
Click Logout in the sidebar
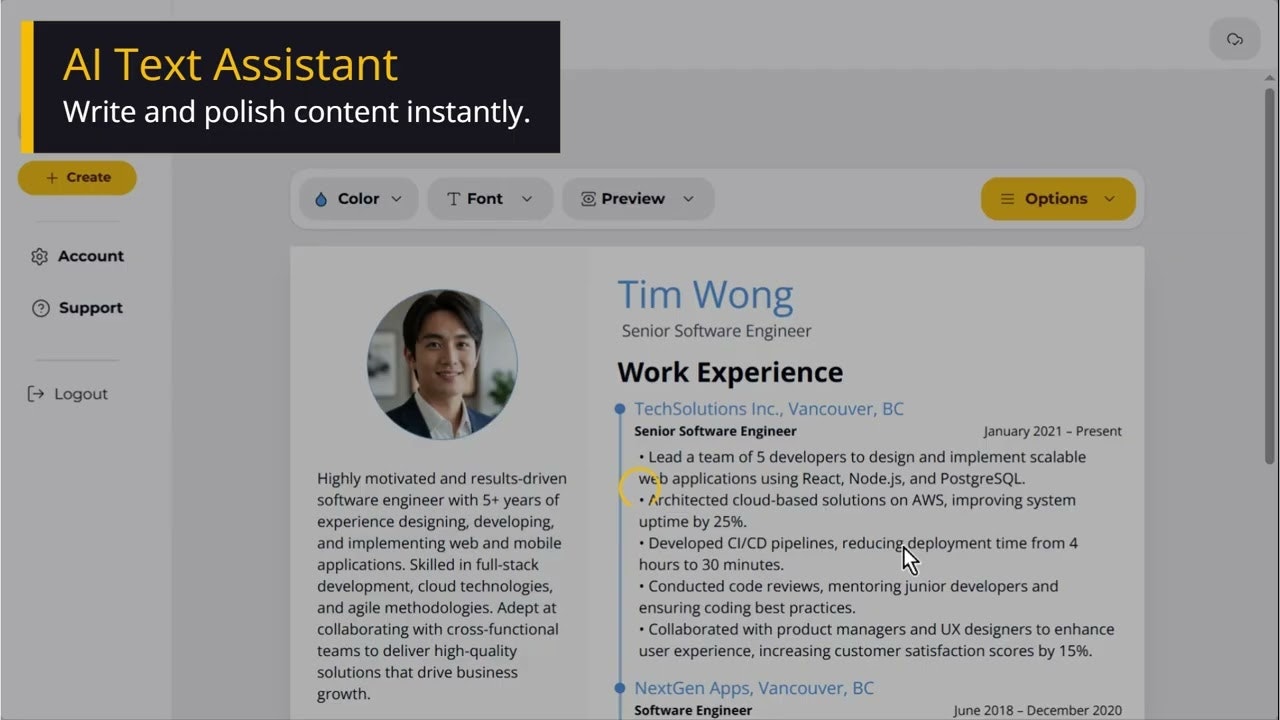(67, 394)
